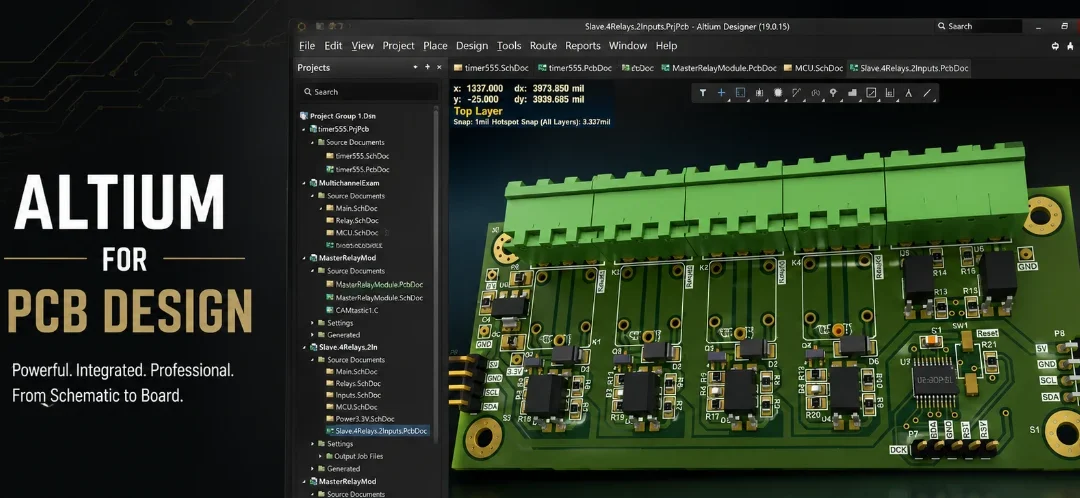Select timer555.SchDoc in the project tree
The height and width of the screenshot is (498, 1080).
point(362,156)
